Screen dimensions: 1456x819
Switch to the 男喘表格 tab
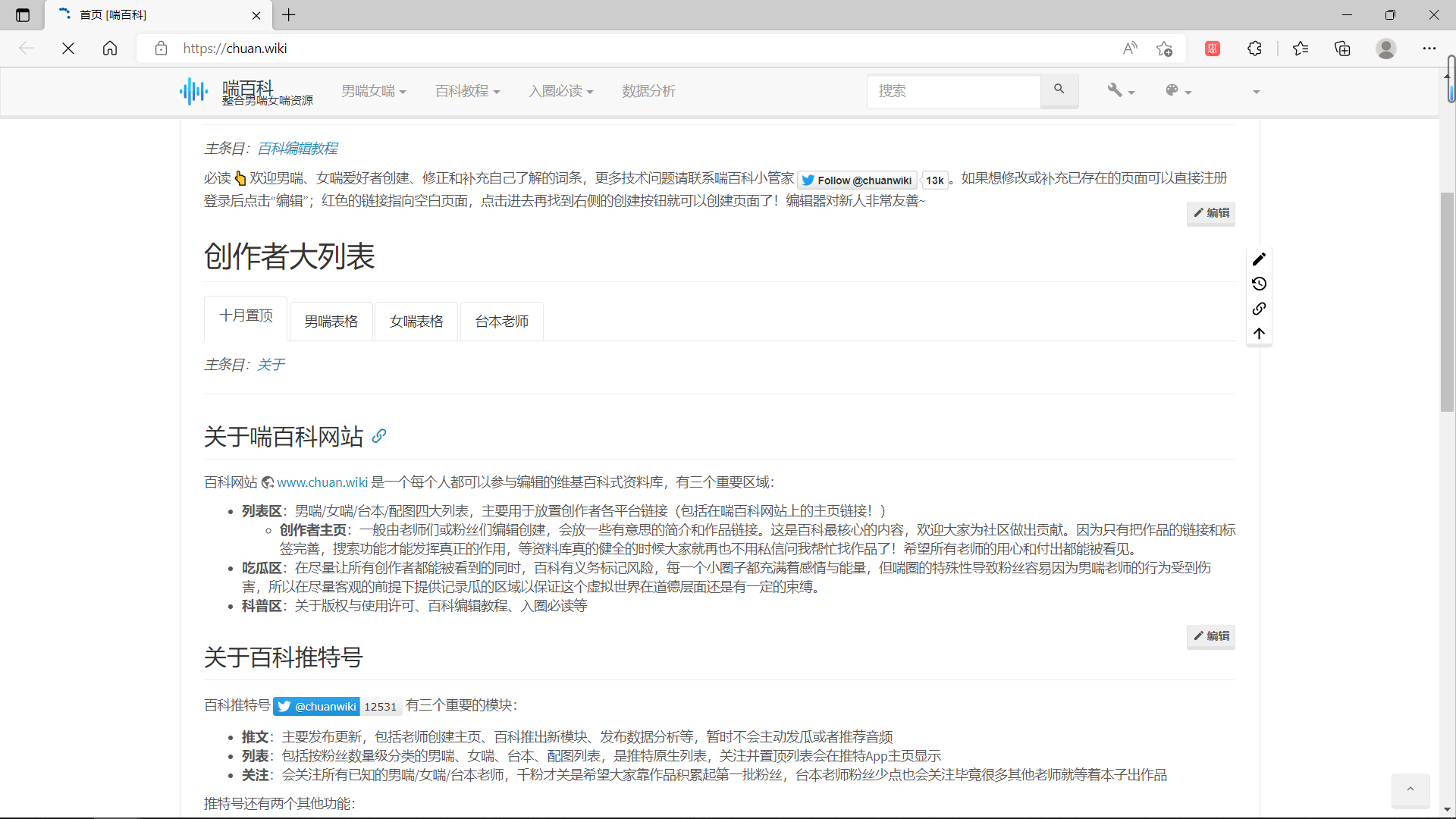331,322
